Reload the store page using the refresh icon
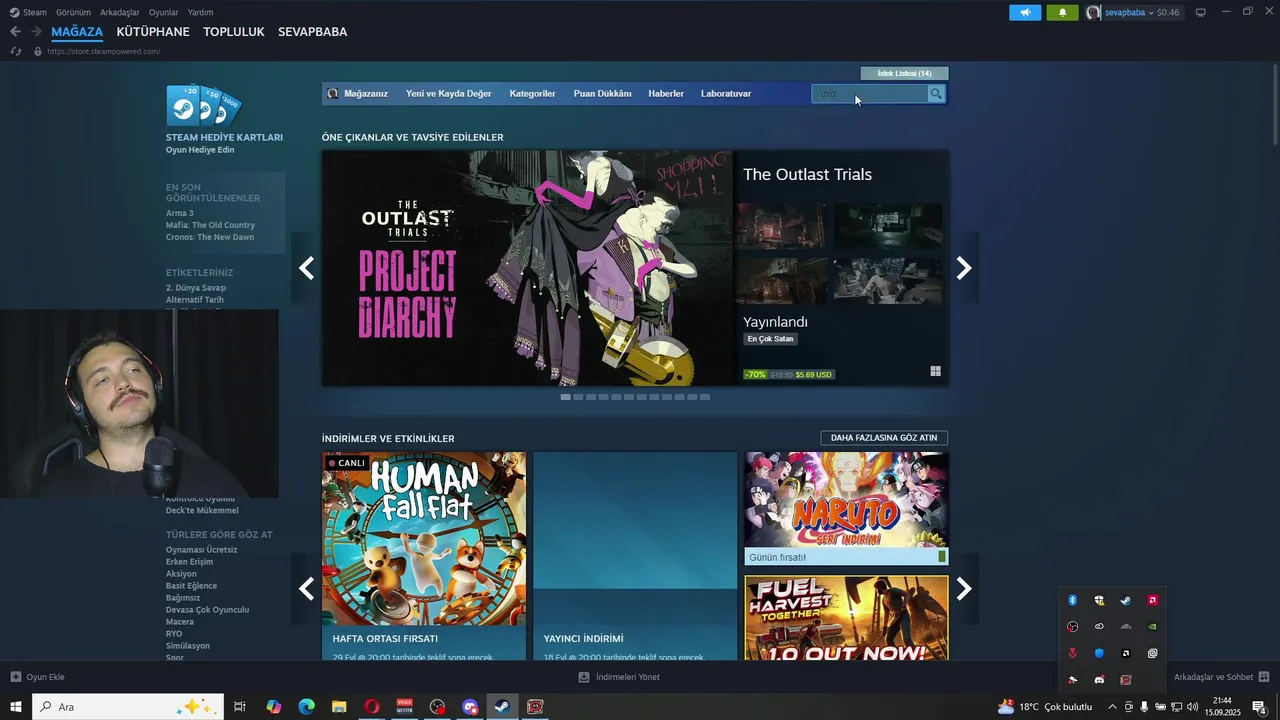This screenshot has height=720, width=1280. [x=15, y=51]
